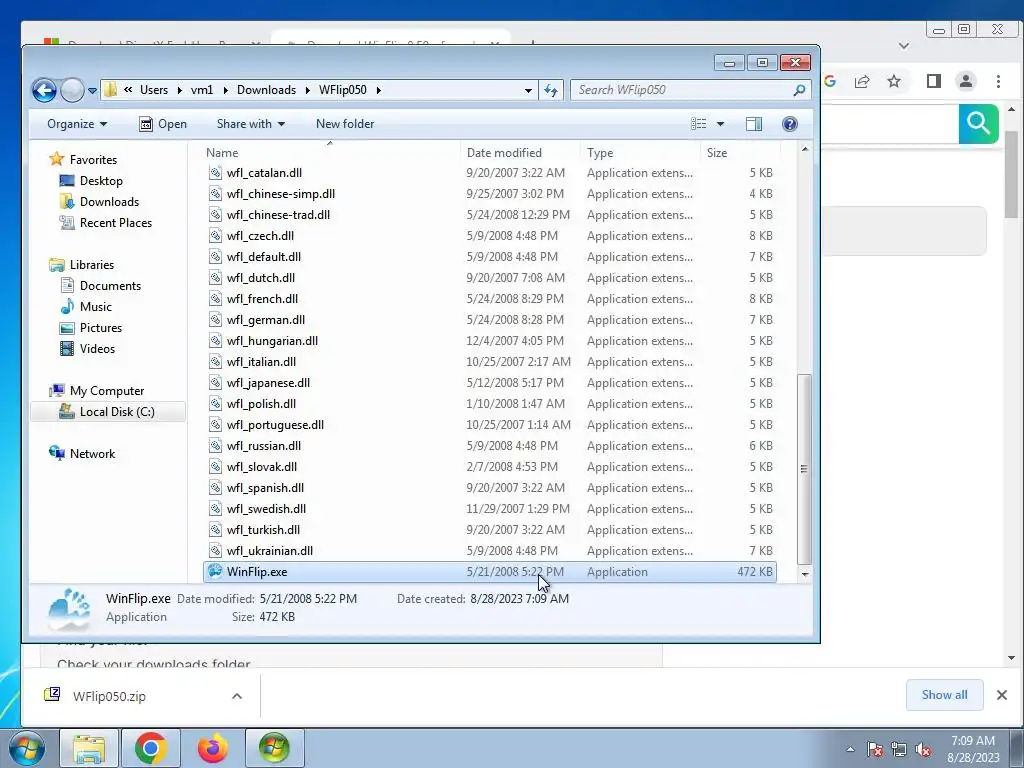
Task: Expand WFlip050.zip download options chevron in Chrome
Action: pos(237,696)
